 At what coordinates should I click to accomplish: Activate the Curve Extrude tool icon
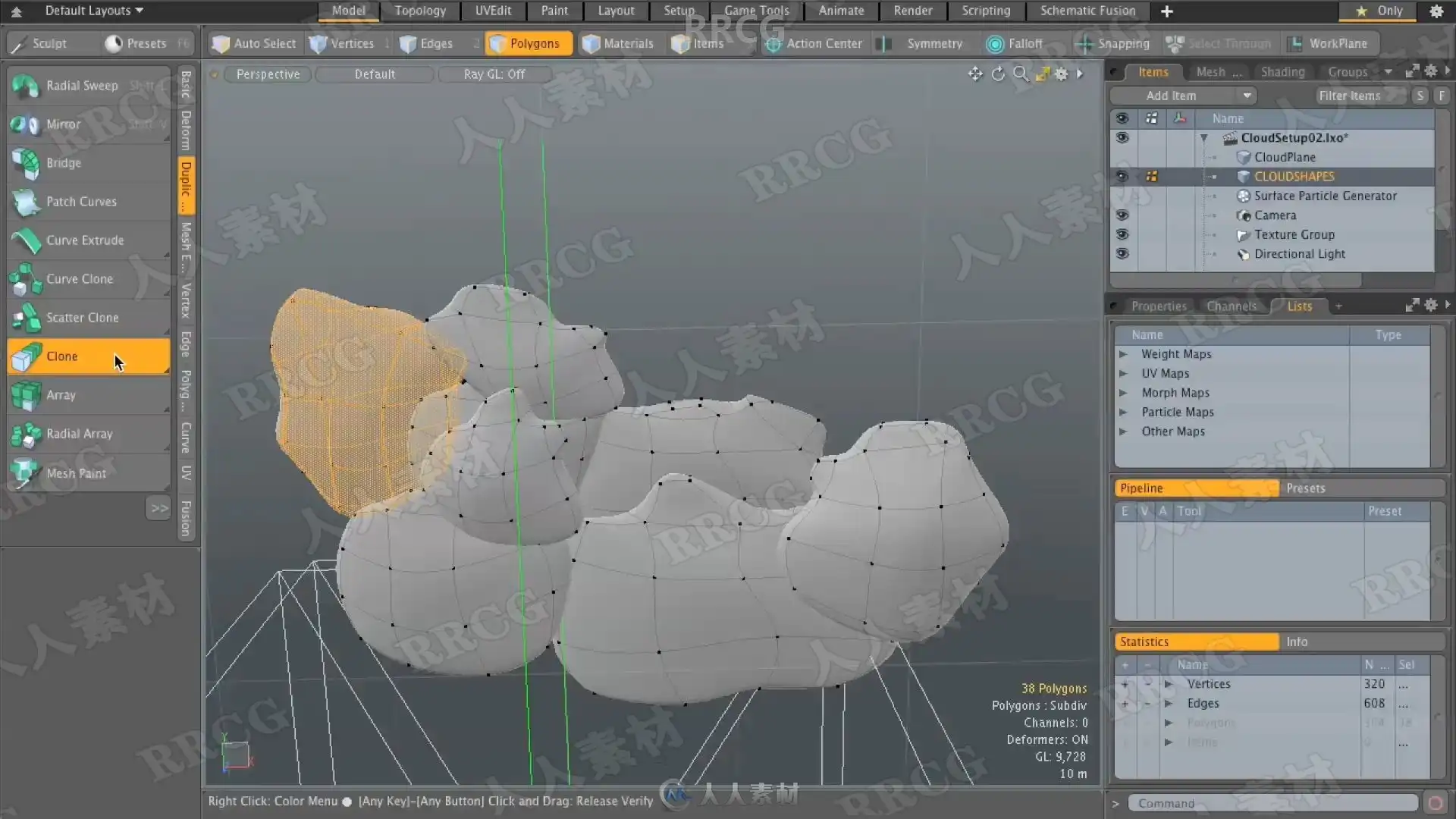tap(26, 240)
